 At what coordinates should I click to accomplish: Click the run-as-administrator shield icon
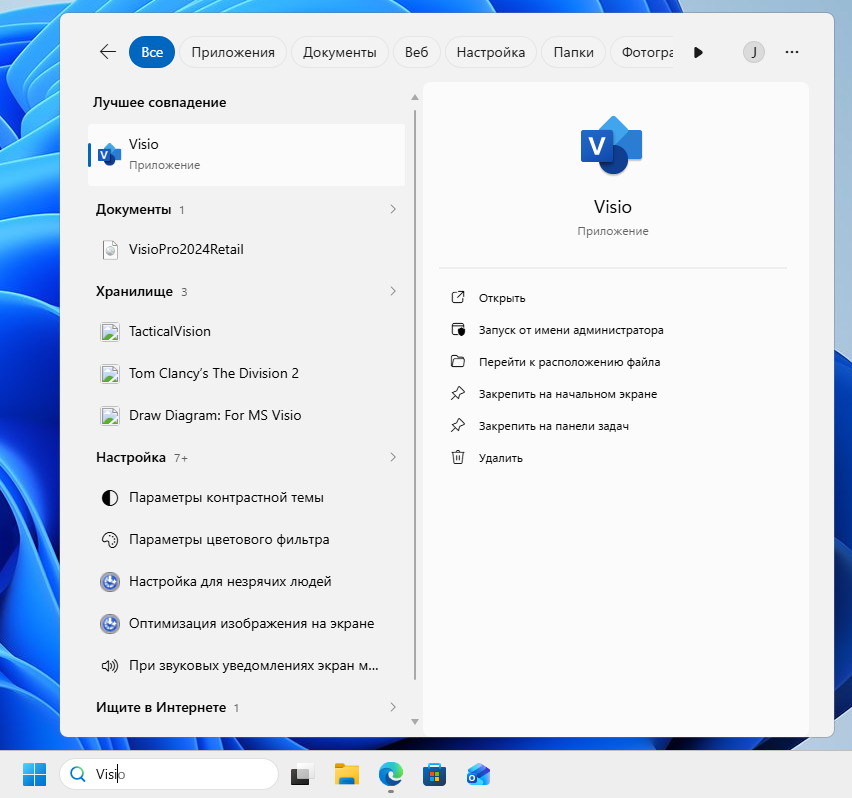458,329
